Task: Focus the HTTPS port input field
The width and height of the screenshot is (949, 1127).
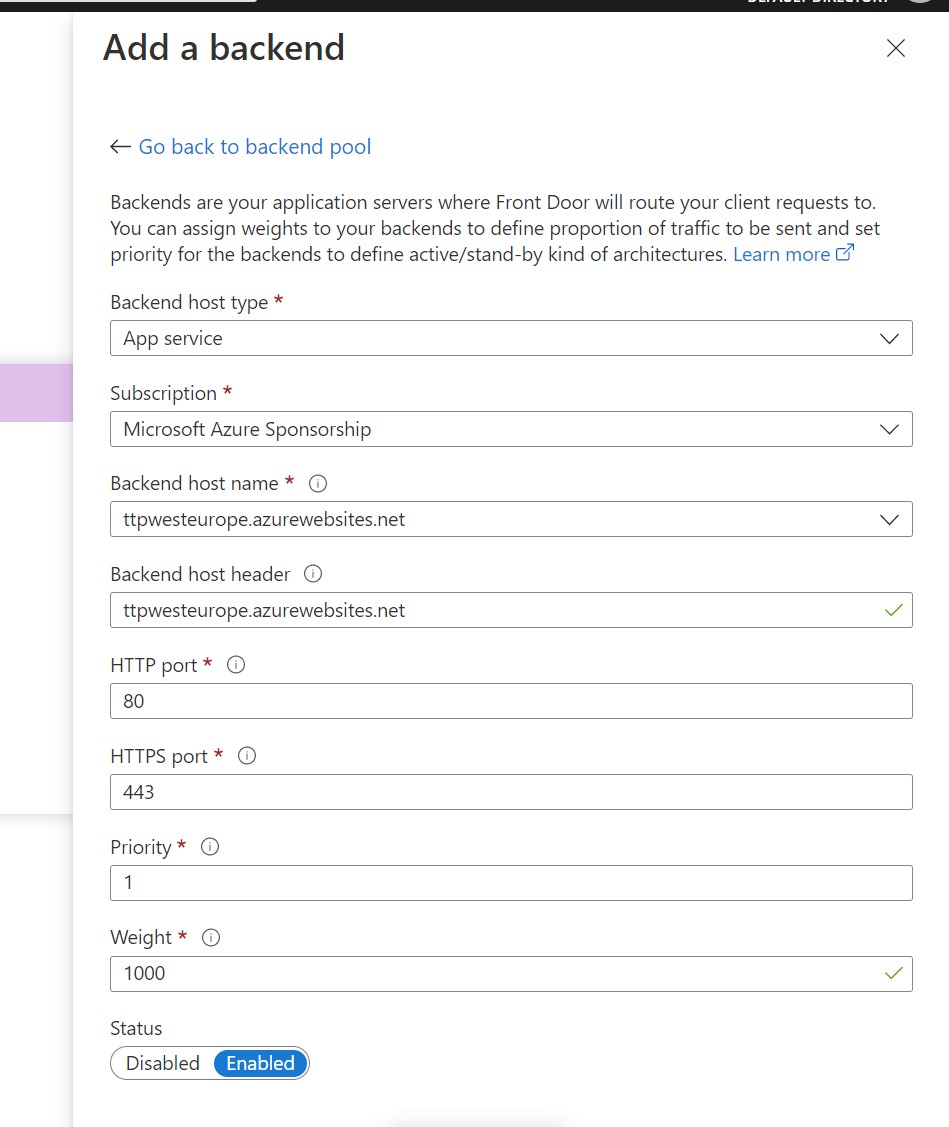Action: click(x=511, y=792)
